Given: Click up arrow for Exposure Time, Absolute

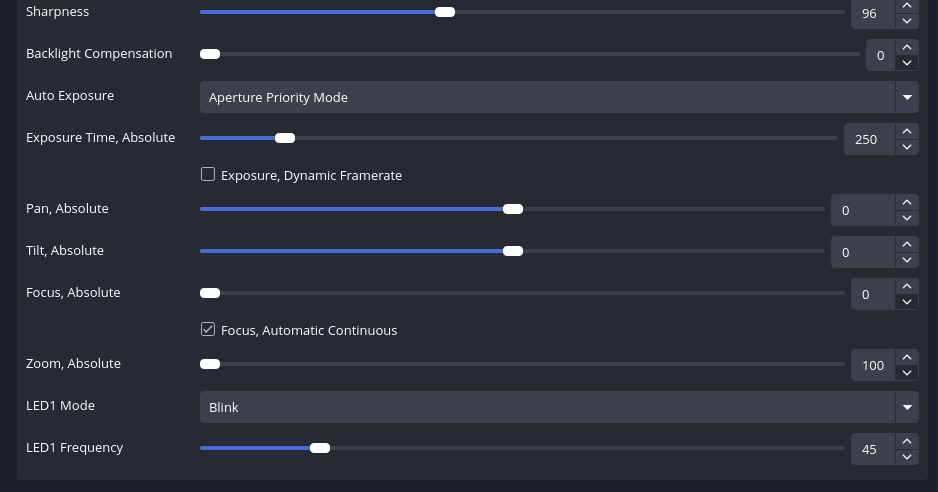Looking at the screenshot, I should point(907,131).
